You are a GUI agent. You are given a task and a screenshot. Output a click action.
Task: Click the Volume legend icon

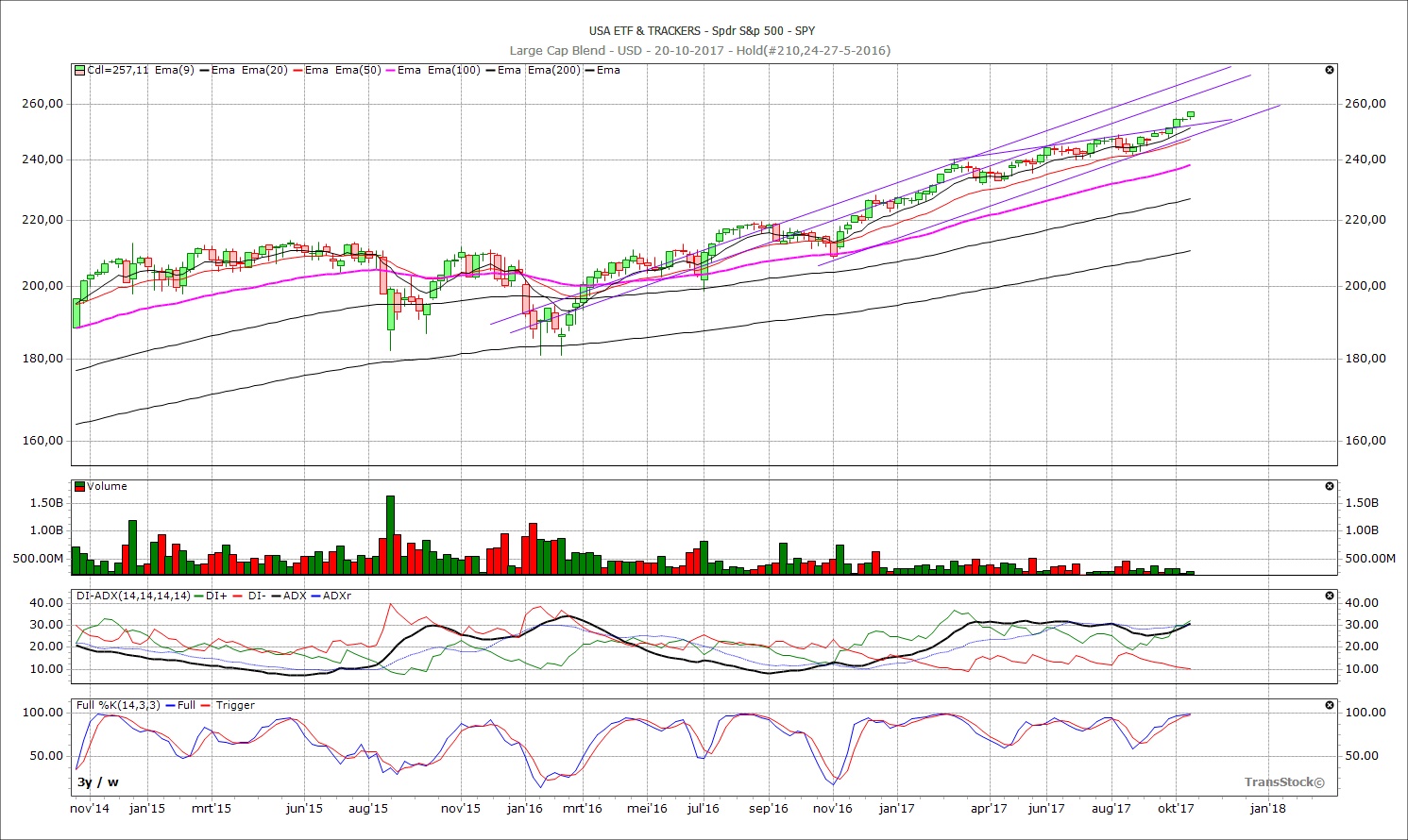coord(80,486)
